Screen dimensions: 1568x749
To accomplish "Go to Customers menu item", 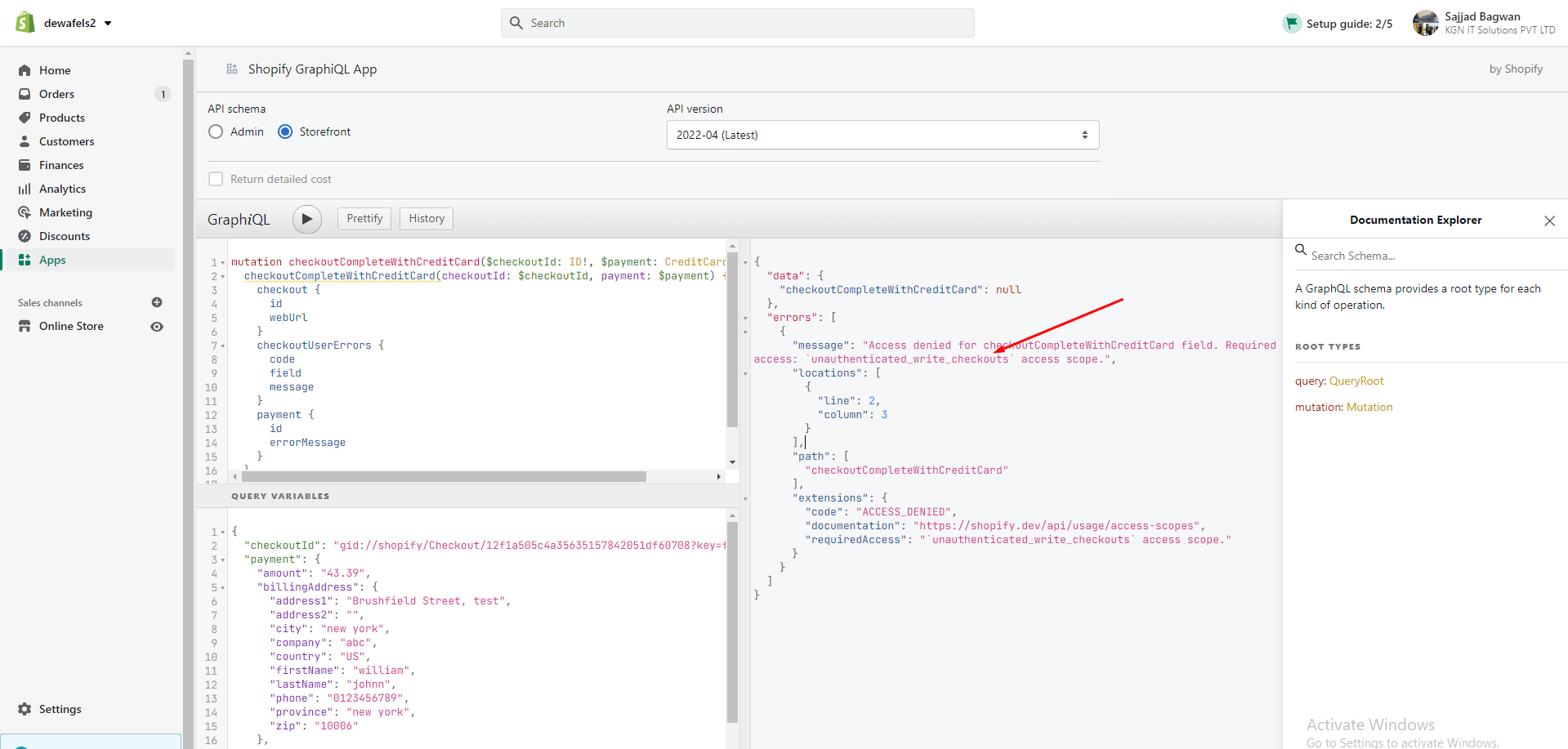I will (67, 141).
